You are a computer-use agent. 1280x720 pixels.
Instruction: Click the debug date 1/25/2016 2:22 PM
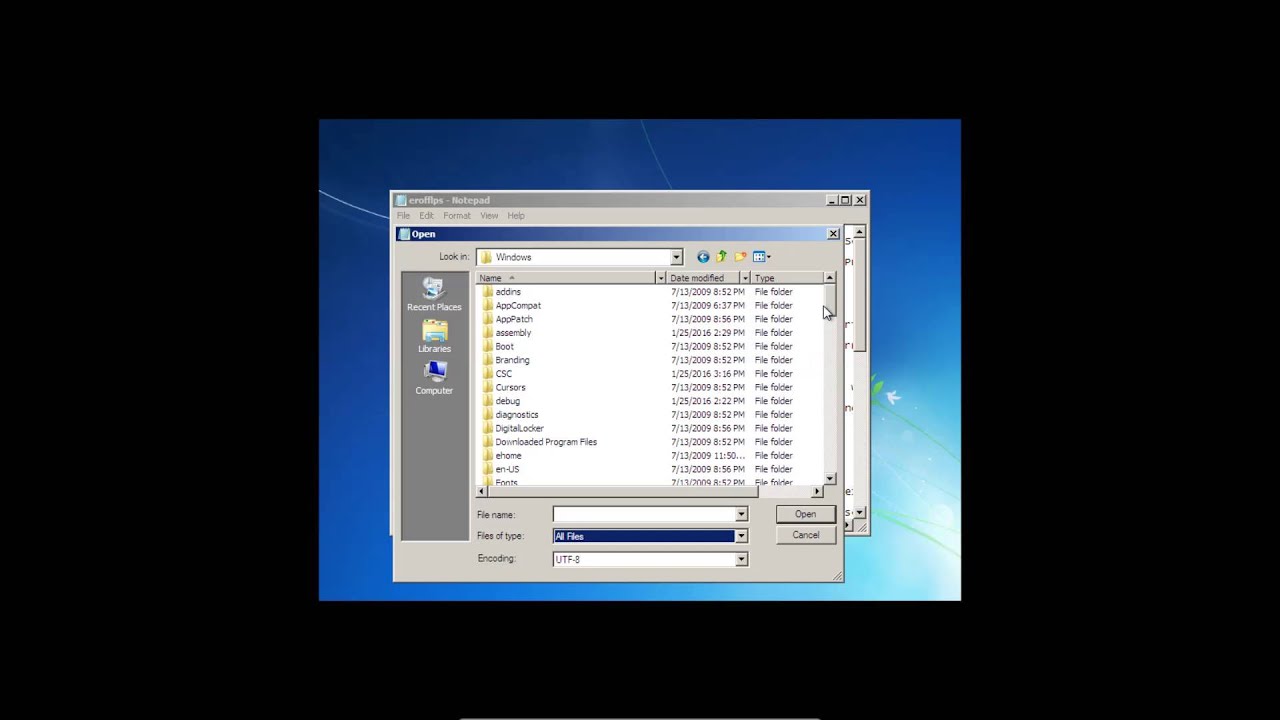pos(707,401)
